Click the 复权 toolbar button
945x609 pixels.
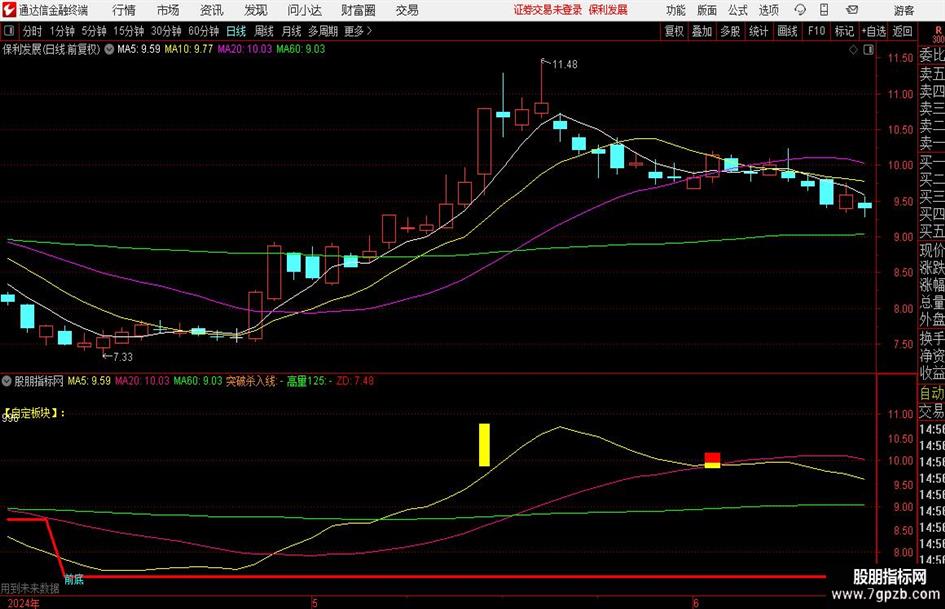click(x=674, y=31)
